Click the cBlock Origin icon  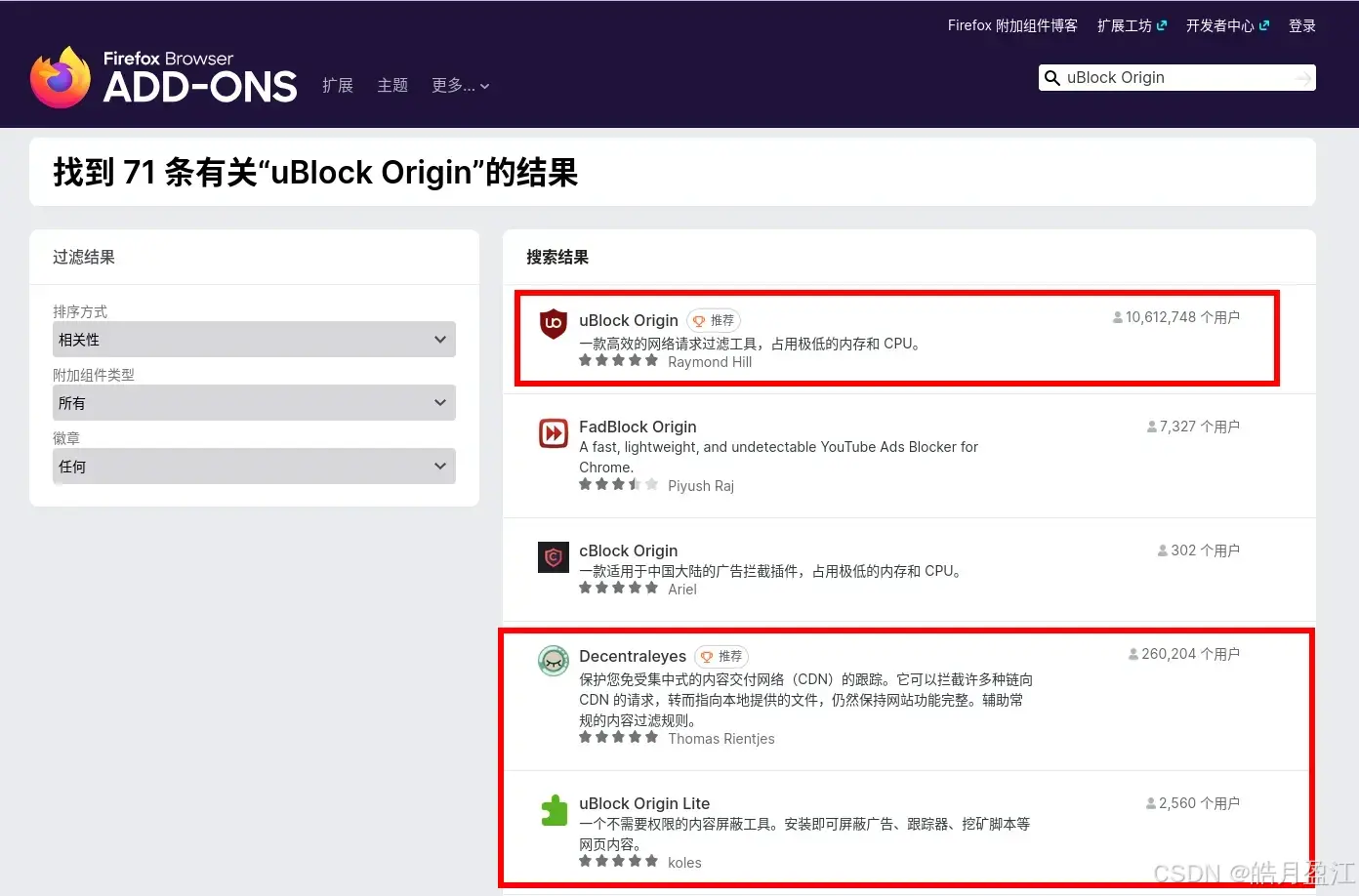click(554, 556)
